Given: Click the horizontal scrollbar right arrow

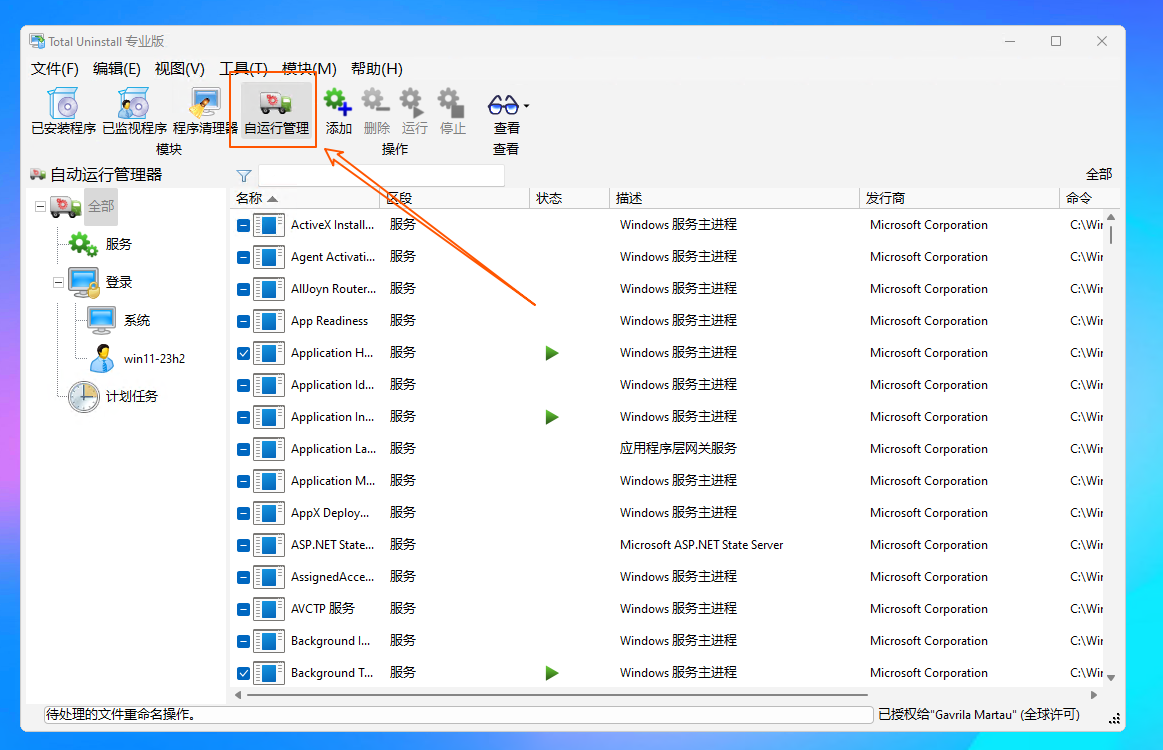Looking at the screenshot, I should [1093, 695].
